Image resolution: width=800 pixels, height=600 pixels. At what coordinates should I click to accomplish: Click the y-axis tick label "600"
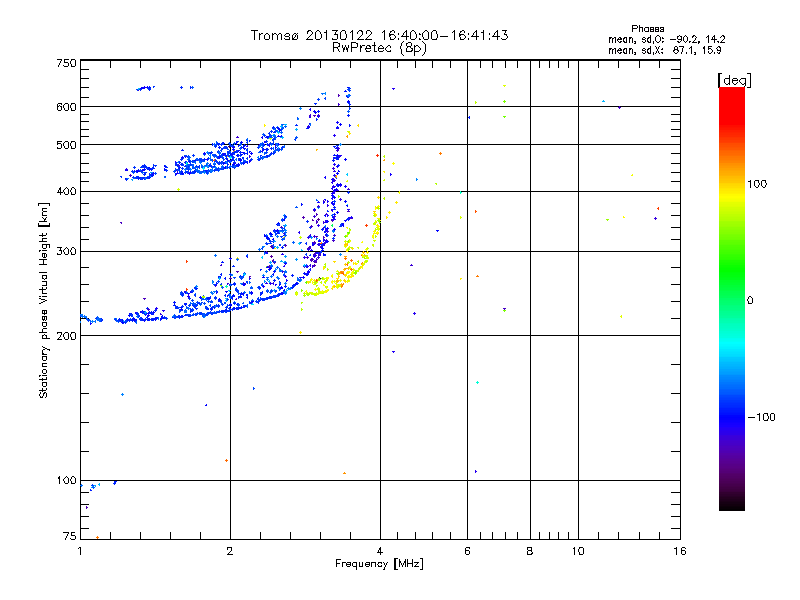(x=66, y=107)
